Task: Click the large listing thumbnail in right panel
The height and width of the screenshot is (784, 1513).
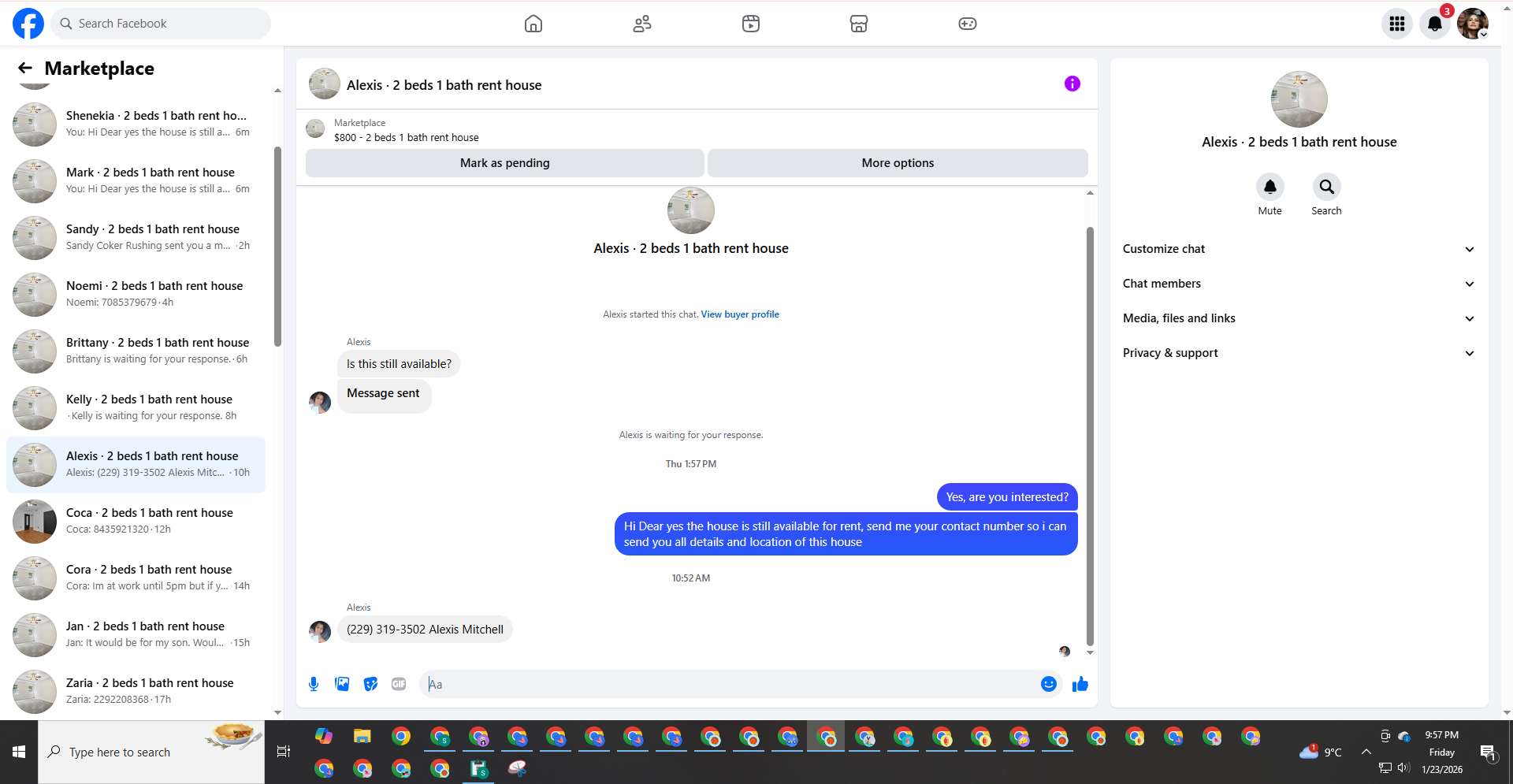Action: [1299, 99]
